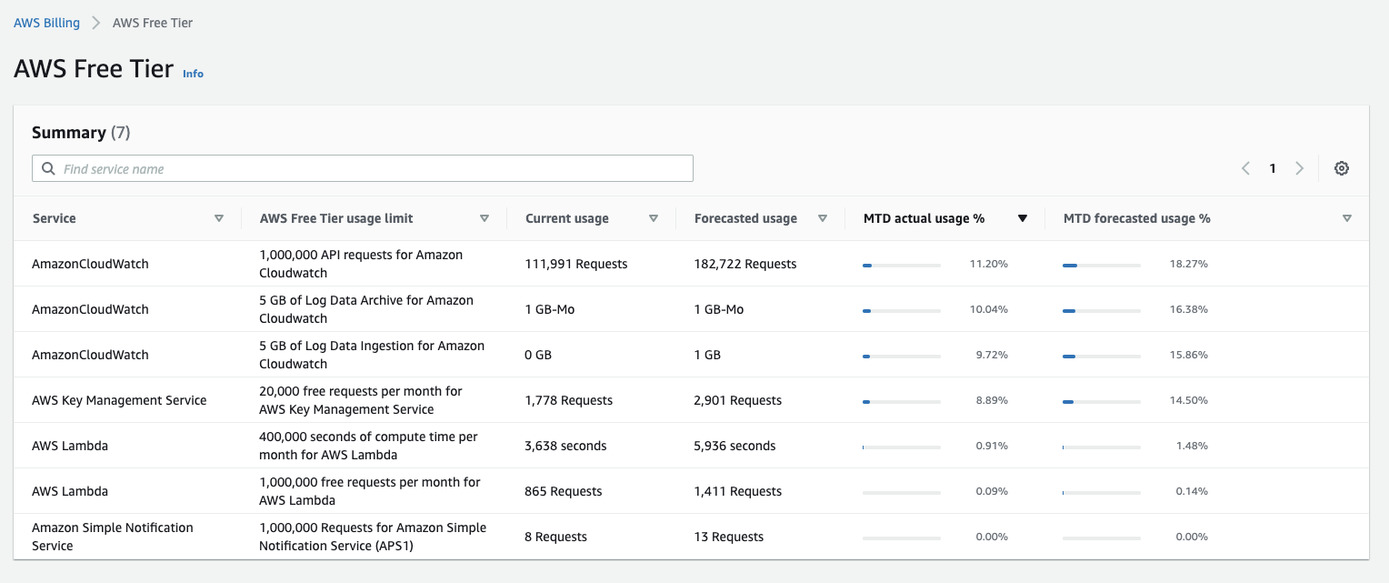
Task: Sort by Service column arrow
Action: (219, 218)
